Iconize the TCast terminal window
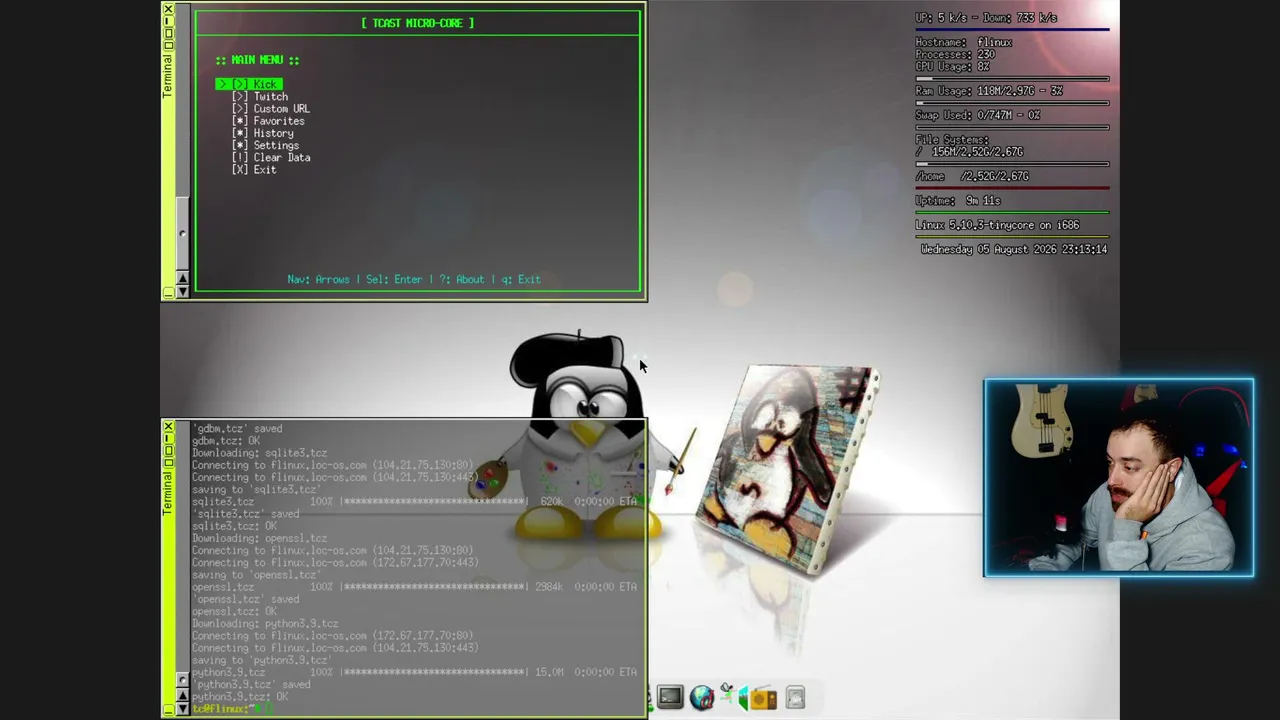The image size is (1280, 720). [168, 292]
